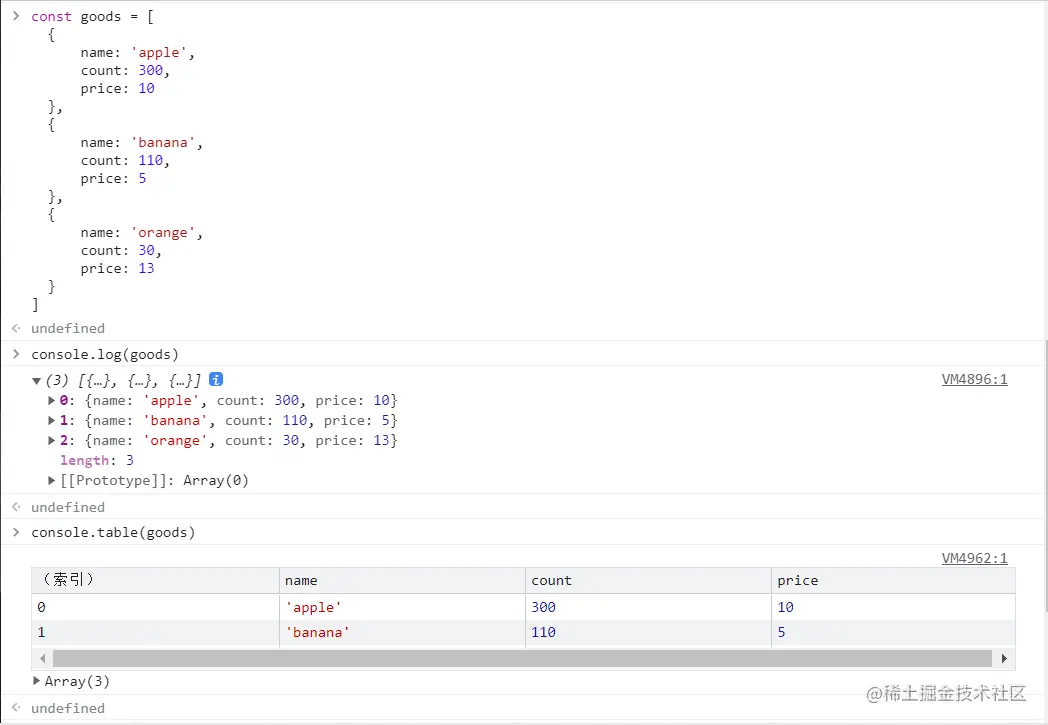Click the length: 3 property line

97,460
